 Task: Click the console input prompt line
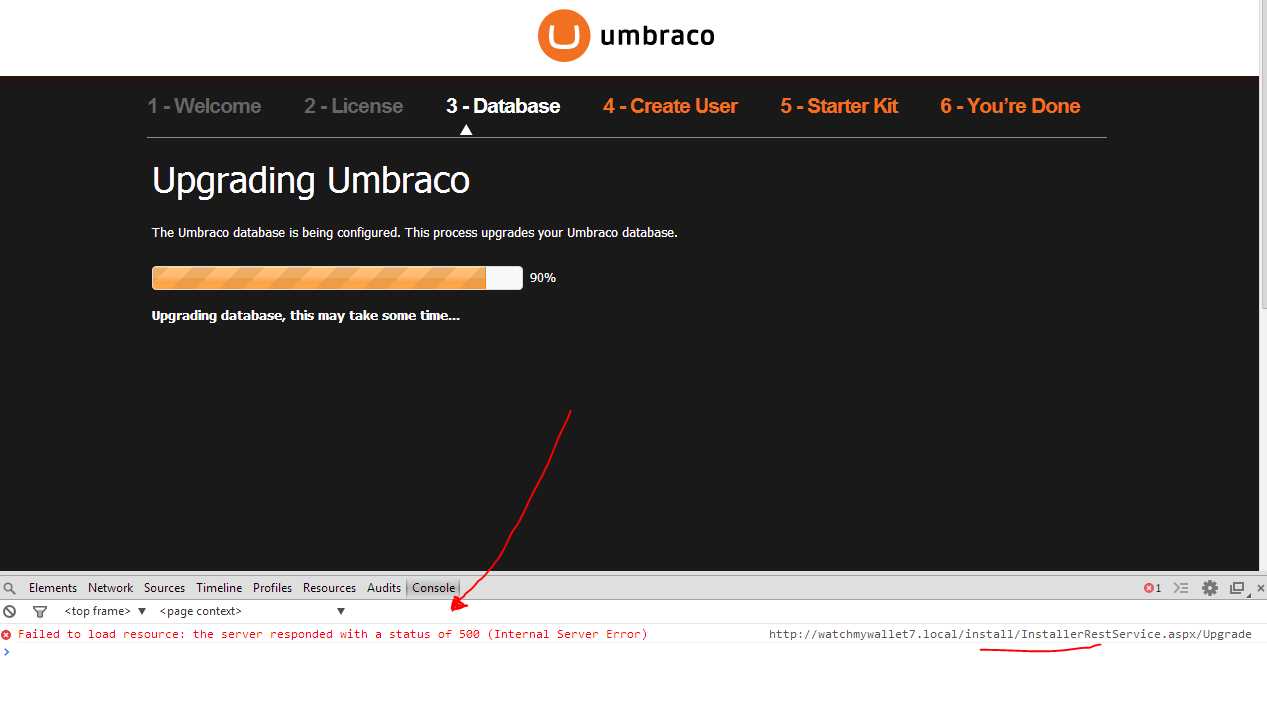[x=633, y=652]
